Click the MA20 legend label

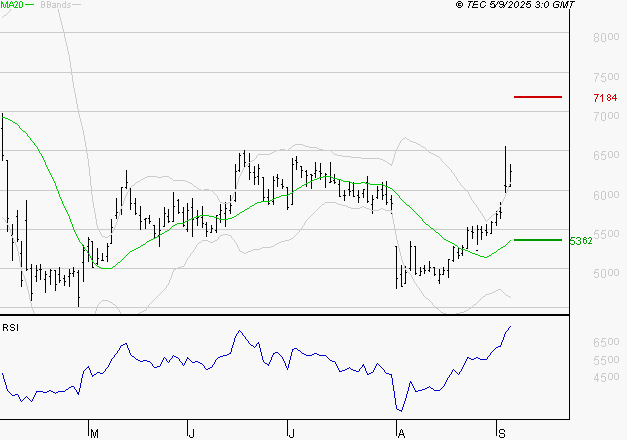(12, 6)
